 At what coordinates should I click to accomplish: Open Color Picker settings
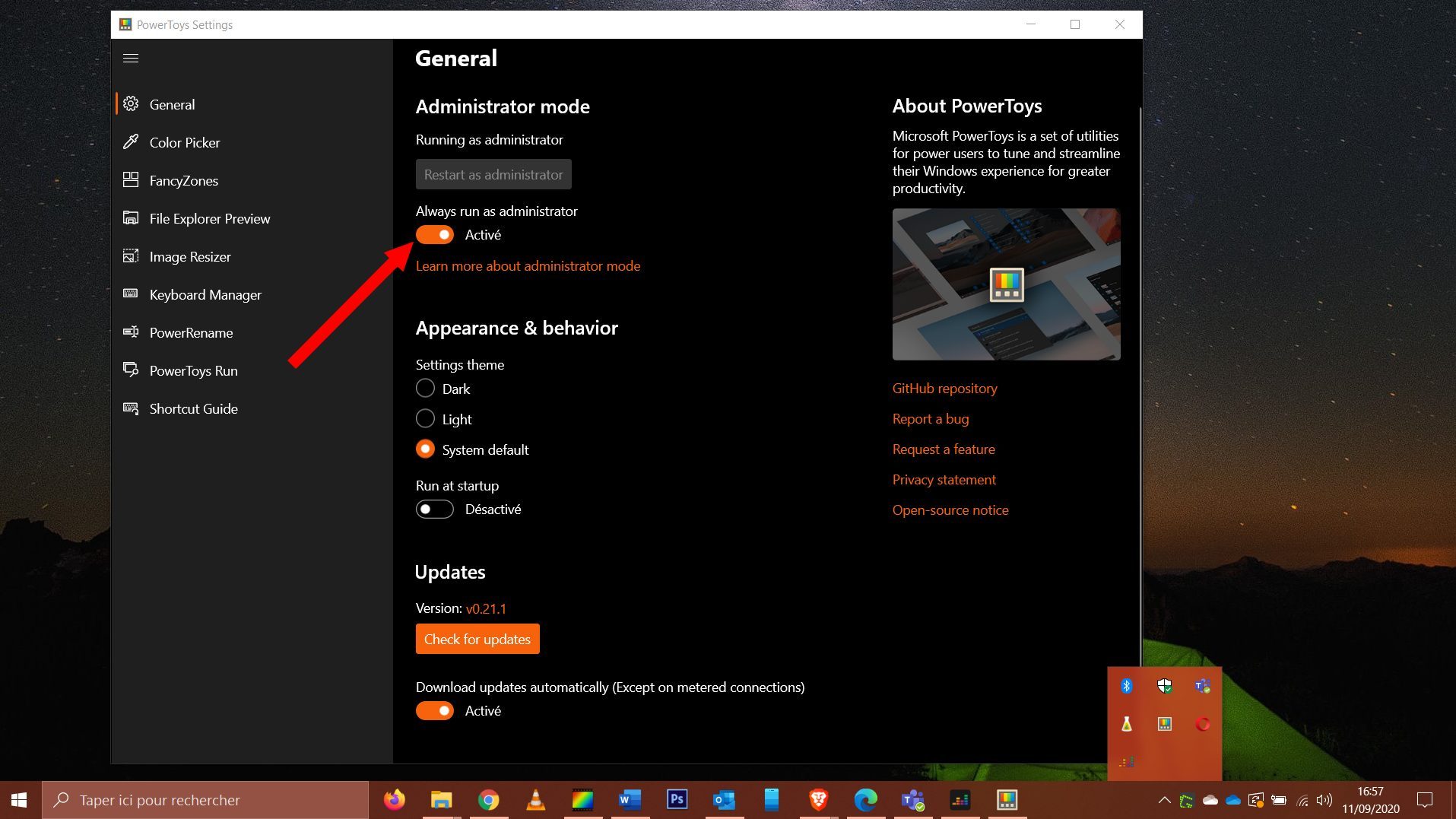coord(252,142)
